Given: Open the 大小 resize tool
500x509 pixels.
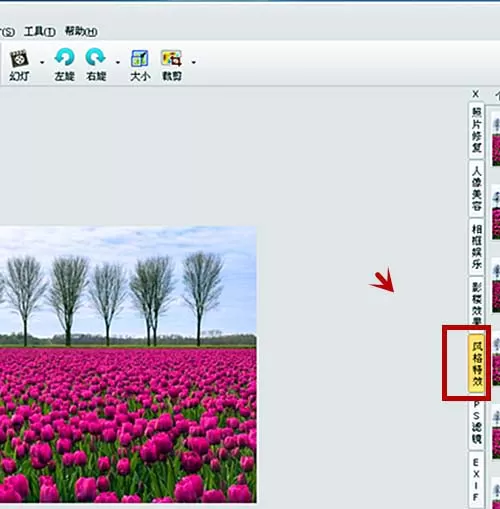Looking at the screenshot, I should [x=140, y=65].
